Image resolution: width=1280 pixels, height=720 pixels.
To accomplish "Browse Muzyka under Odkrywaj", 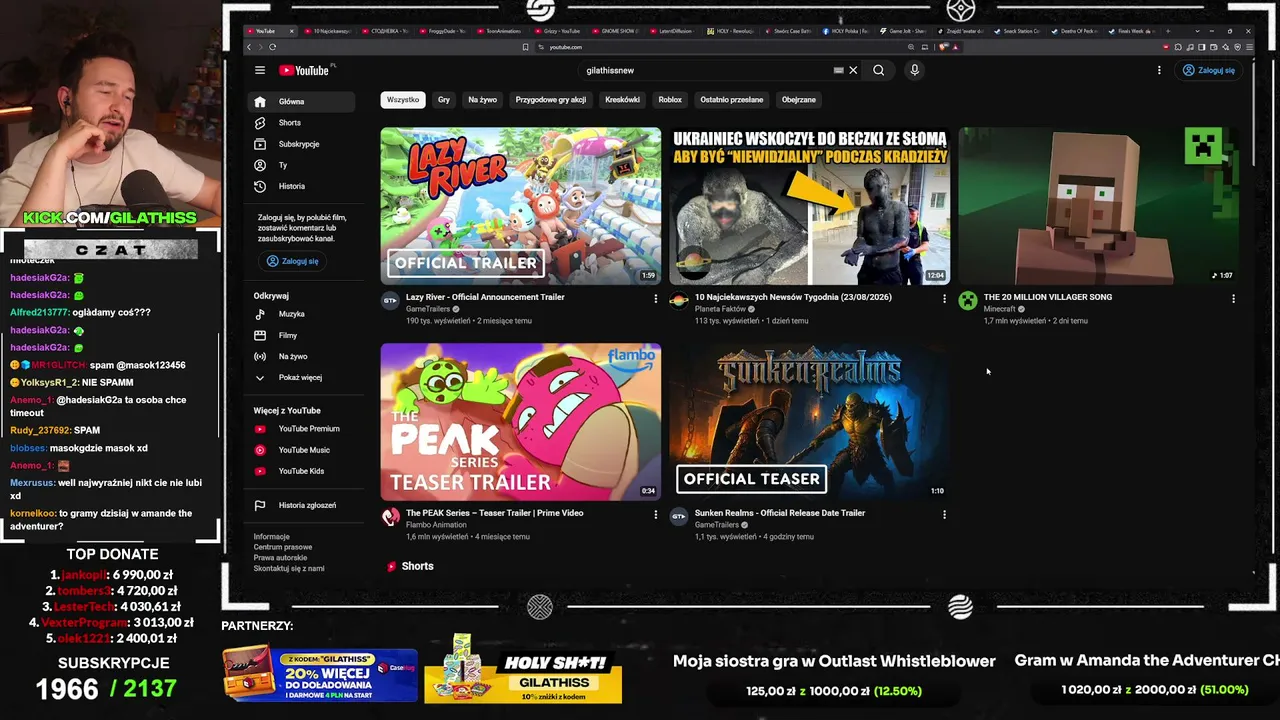I will (x=300, y=314).
